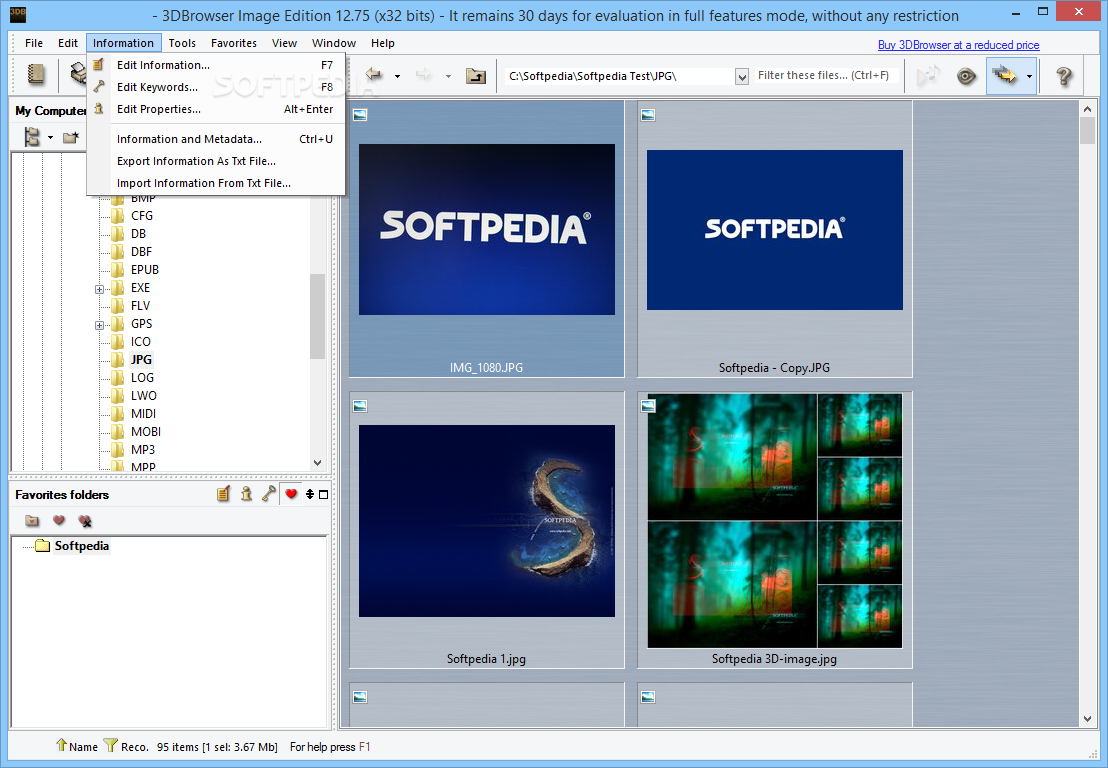Click Buy 3DBrowser at a reduced price link
The width and height of the screenshot is (1108, 768).
pyautogui.click(x=958, y=45)
